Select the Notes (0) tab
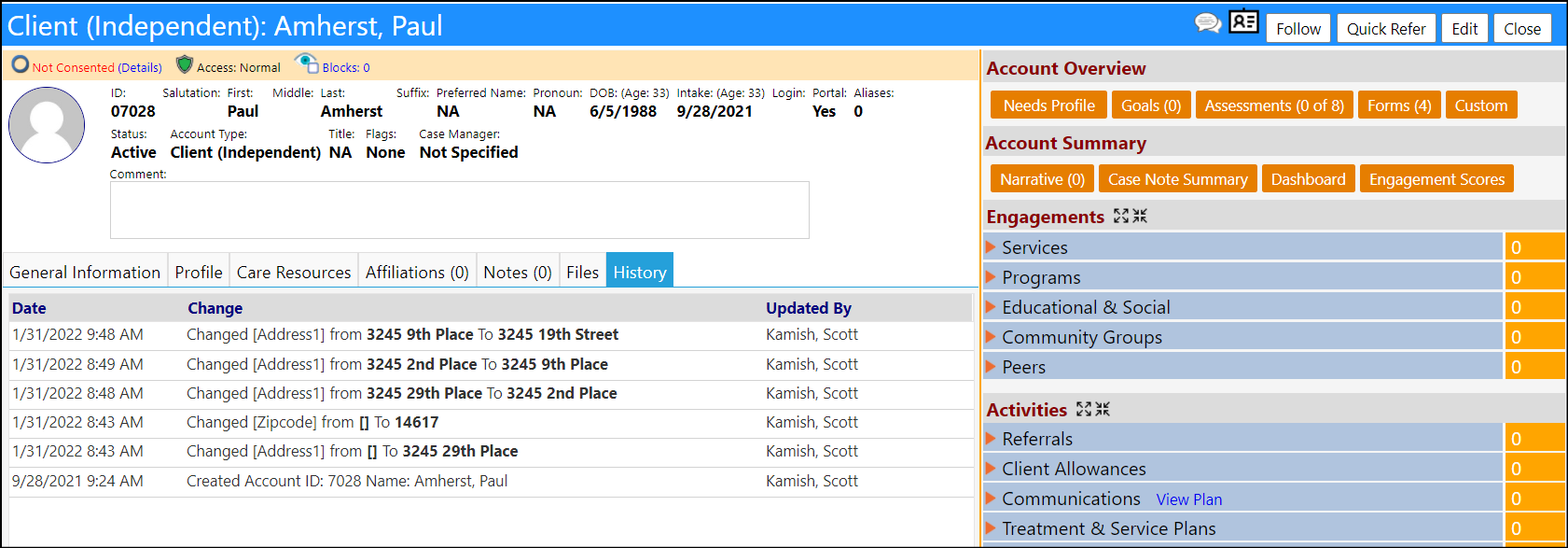1568x548 pixels. (518, 272)
